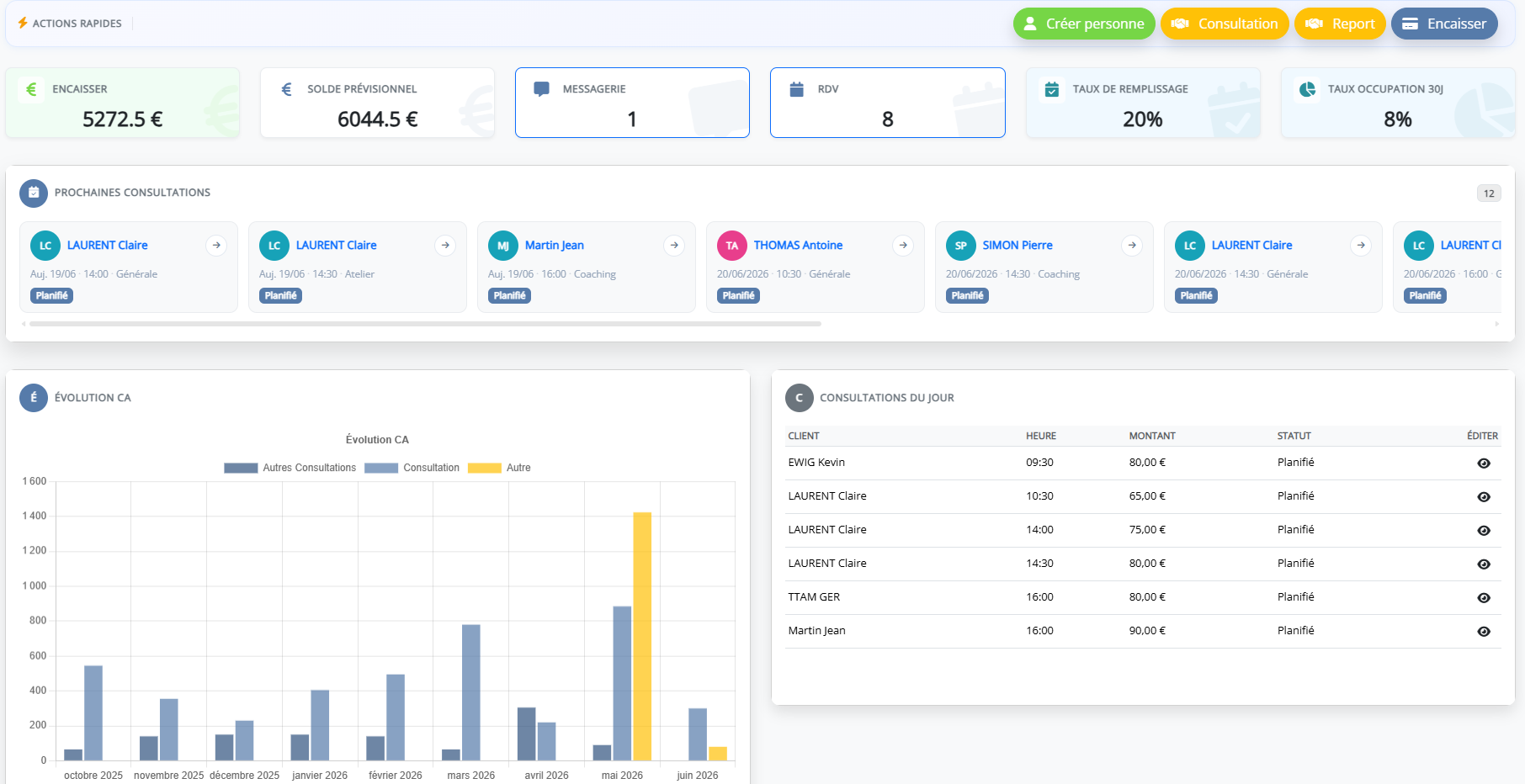Click the horizontal scrollbar of upcoming consultations
The width and height of the screenshot is (1525, 784).
tap(425, 324)
